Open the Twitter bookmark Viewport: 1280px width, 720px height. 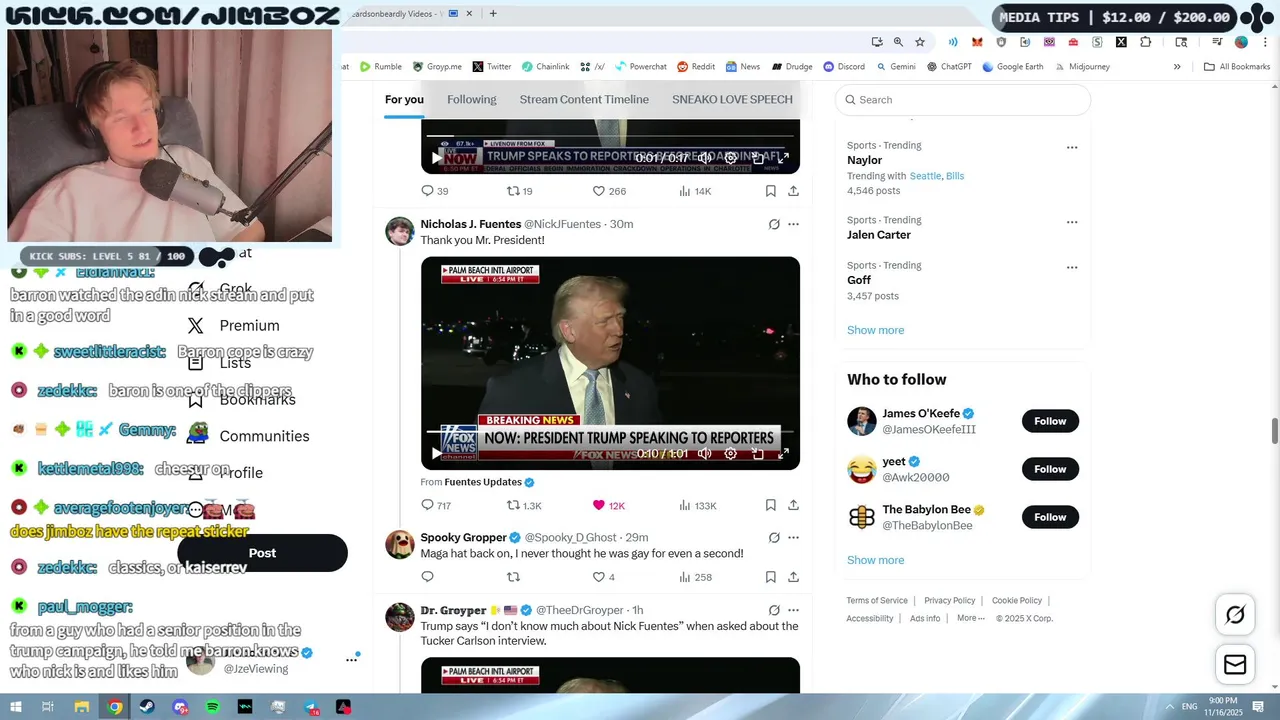click(492, 67)
